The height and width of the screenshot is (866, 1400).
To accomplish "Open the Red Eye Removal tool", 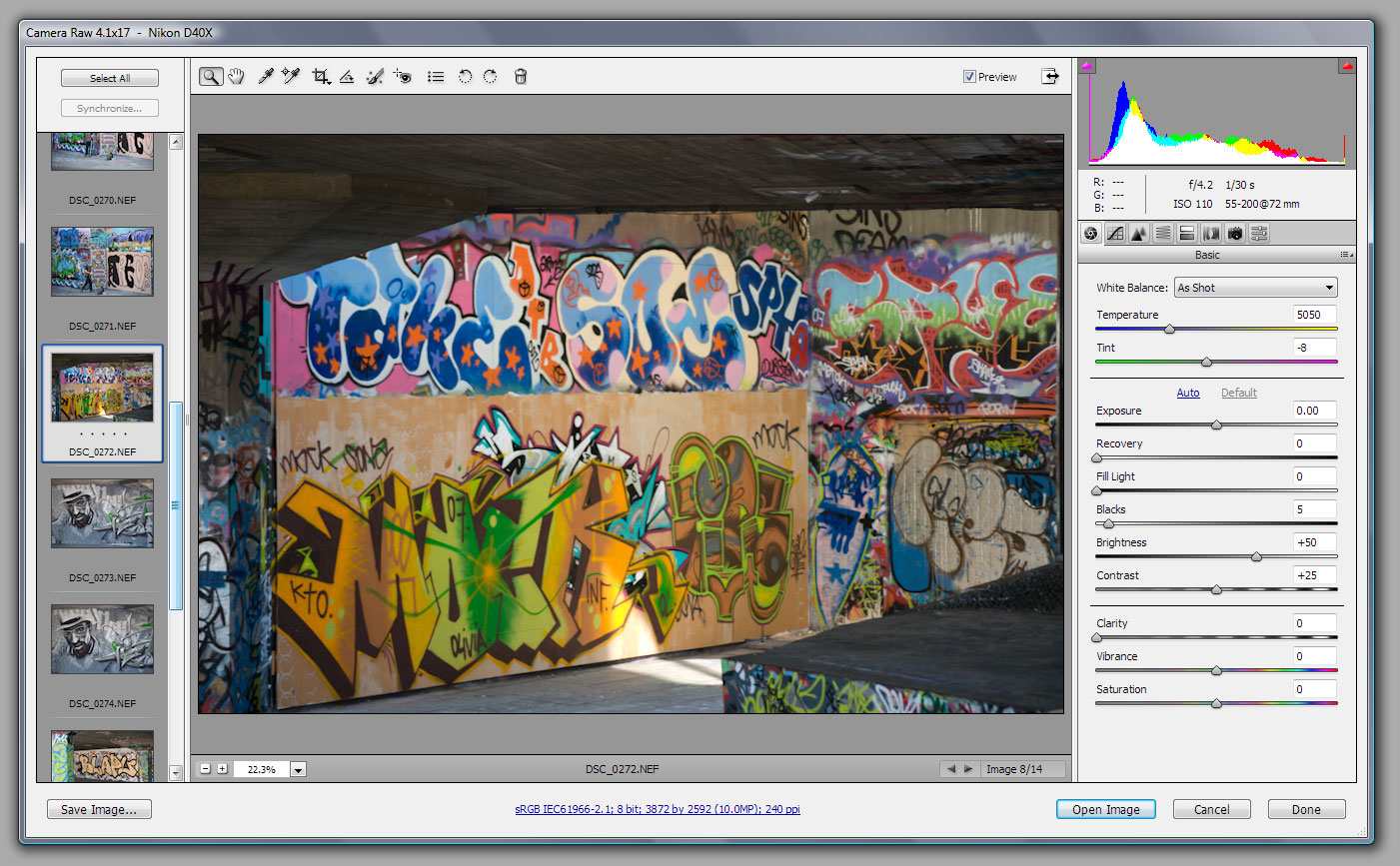I will [x=402, y=76].
